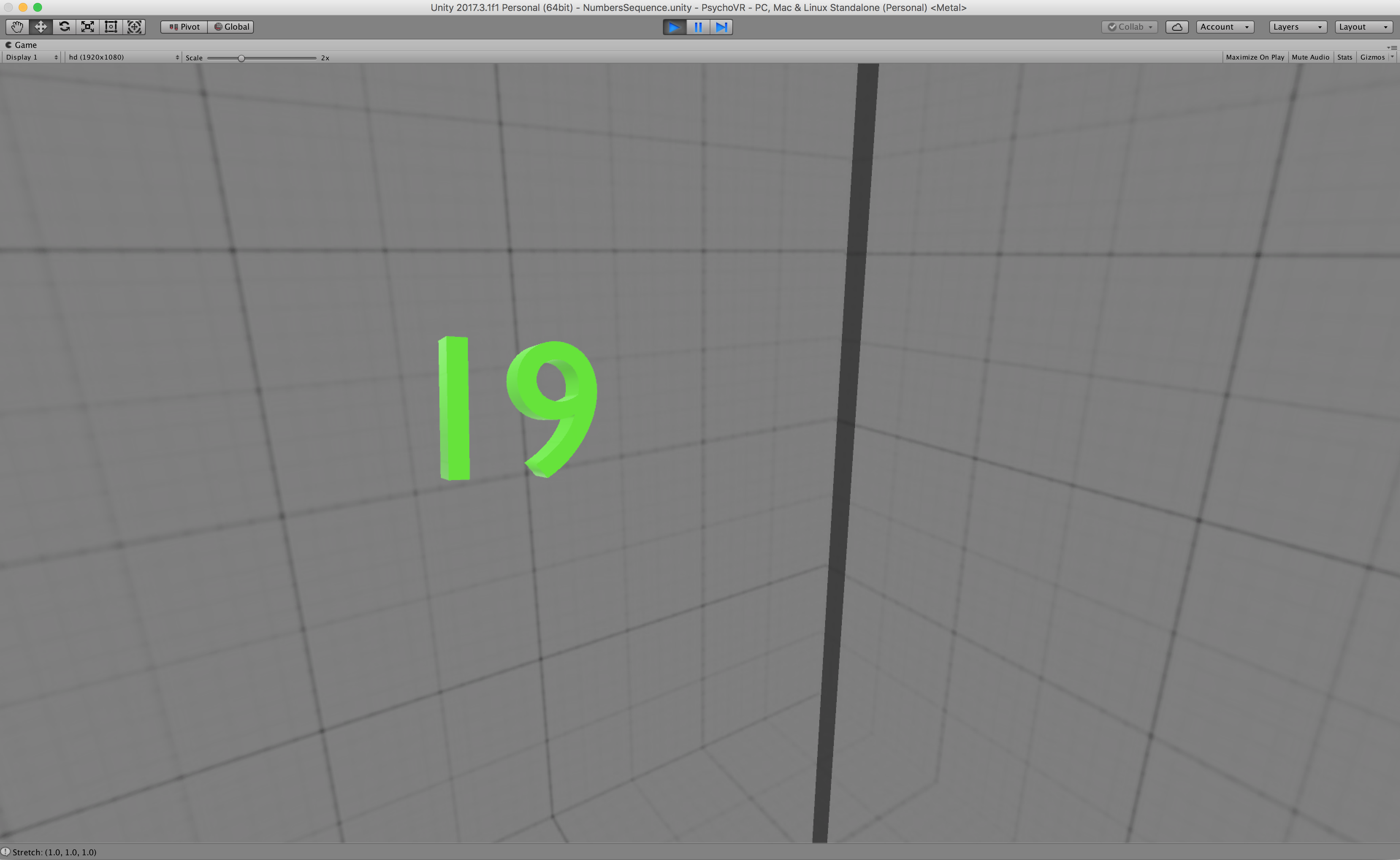Click the Cloud services icon
This screenshot has width=1400, height=860.
click(x=1176, y=27)
